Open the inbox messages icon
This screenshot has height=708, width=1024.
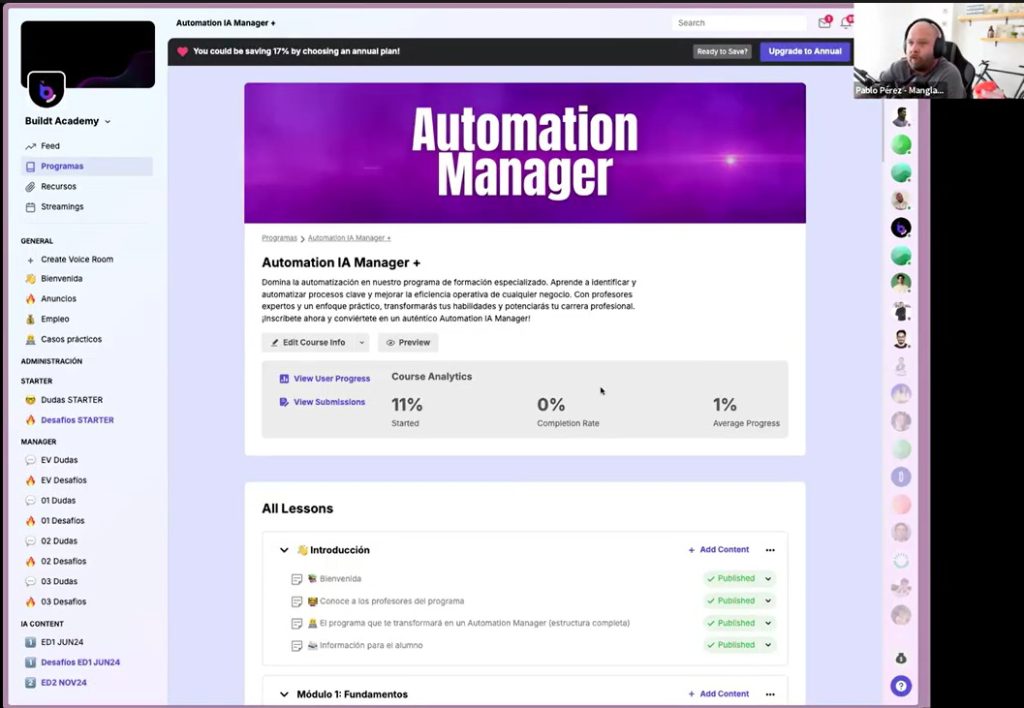pyautogui.click(x=824, y=23)
